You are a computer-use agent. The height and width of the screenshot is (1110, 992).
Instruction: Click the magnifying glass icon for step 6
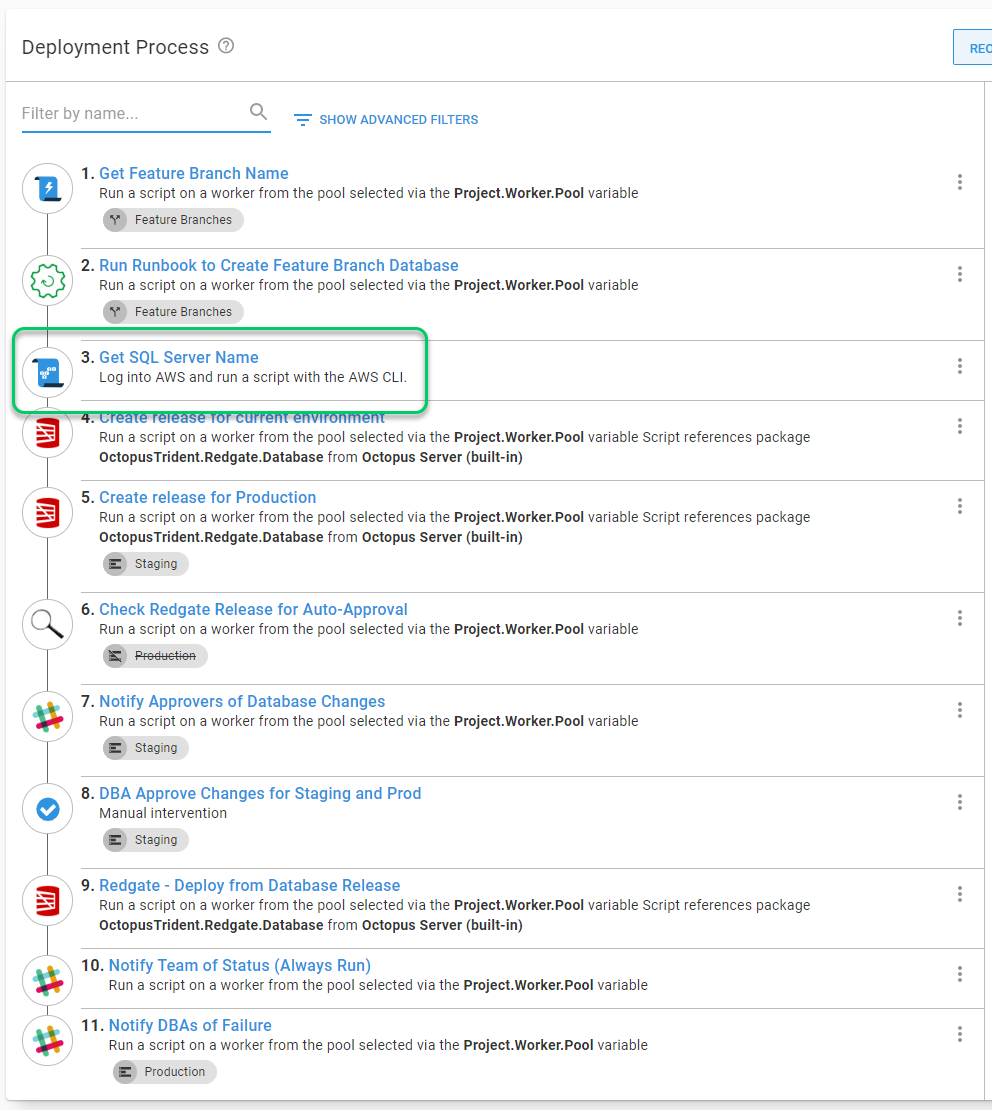point(48,625)
